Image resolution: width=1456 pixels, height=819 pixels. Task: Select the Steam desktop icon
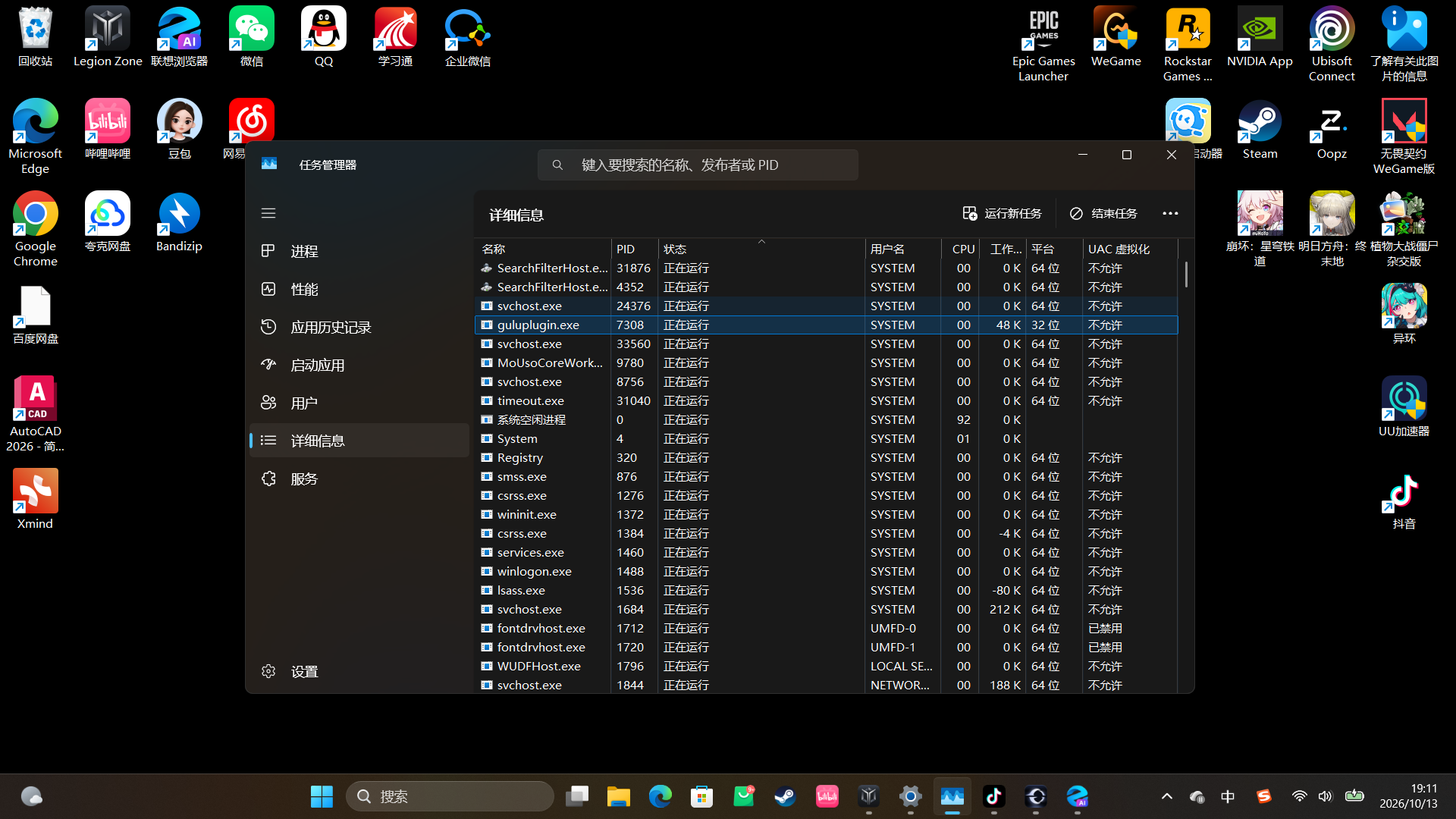[1260, 130]
